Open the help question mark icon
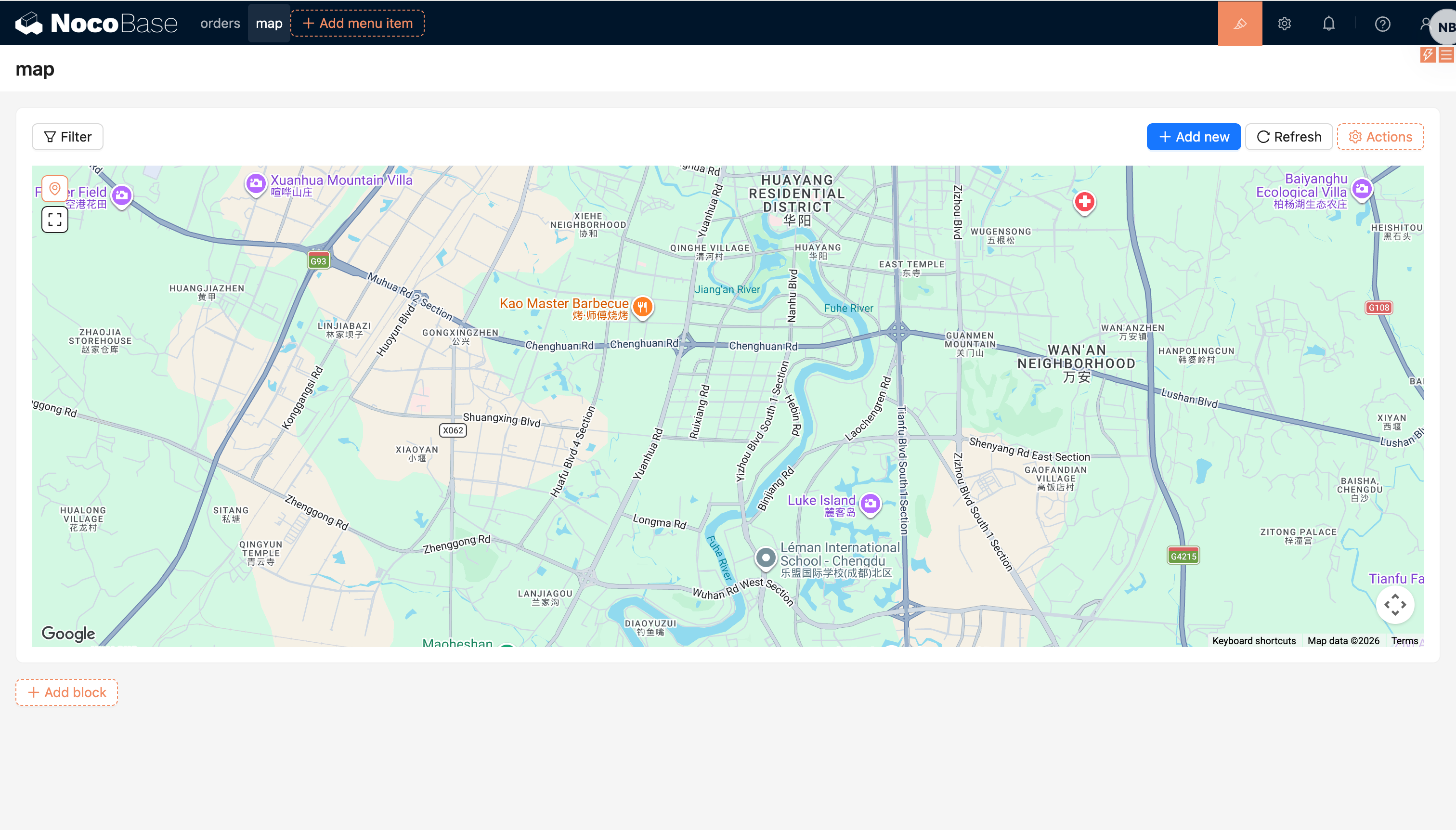This screenshot has width=1456, height=830. coord(1382,24)
